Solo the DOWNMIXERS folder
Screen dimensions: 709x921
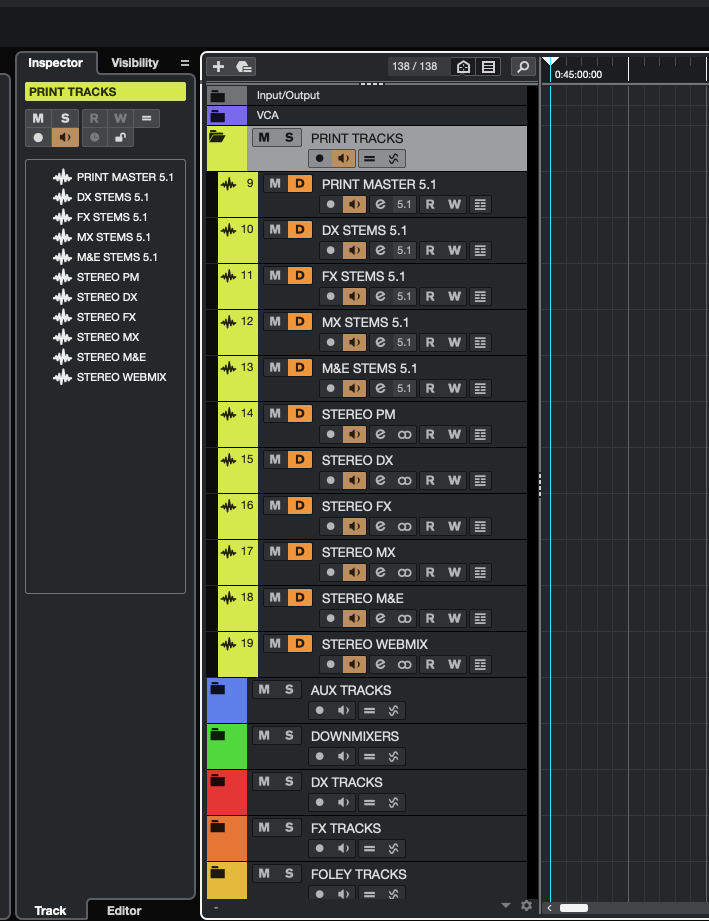(289, 735)
